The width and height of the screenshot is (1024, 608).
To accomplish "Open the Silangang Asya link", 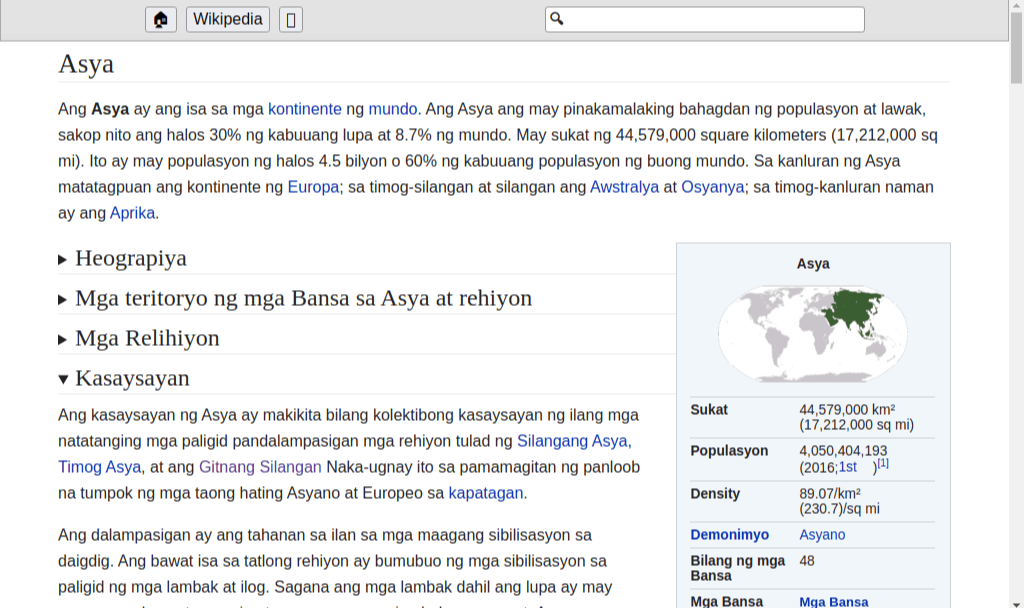I will 572,441.
